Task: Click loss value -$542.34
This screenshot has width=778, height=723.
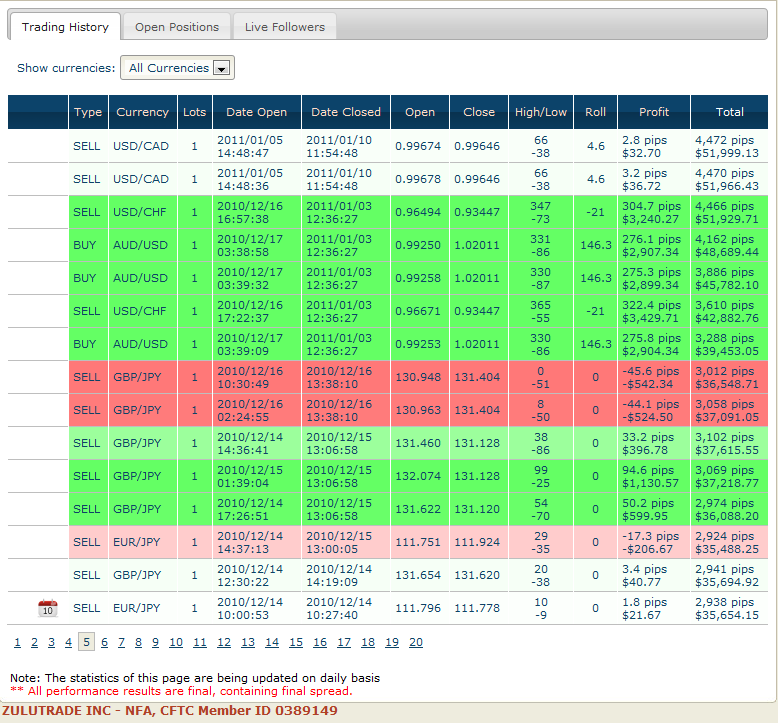Action: (x=648, y=384)
